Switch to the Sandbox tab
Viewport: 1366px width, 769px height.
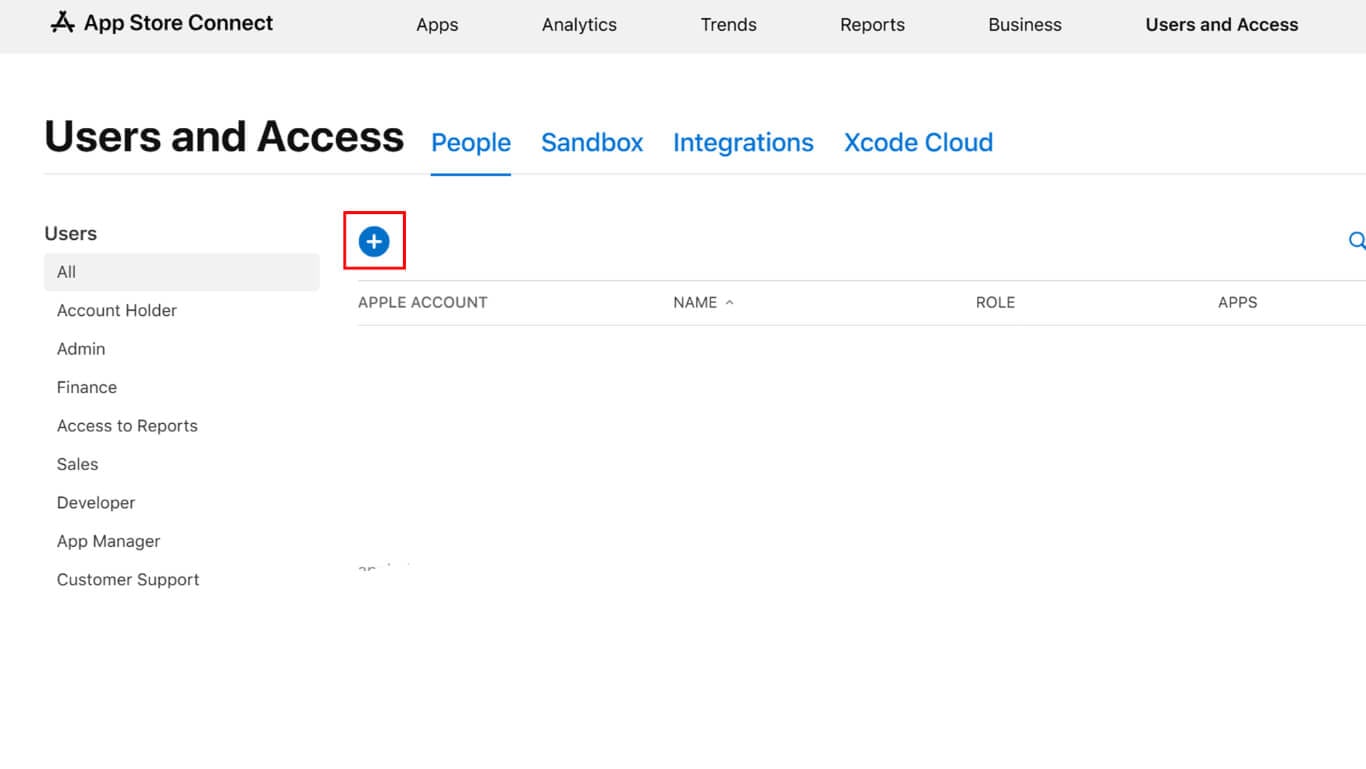(592, 143)
